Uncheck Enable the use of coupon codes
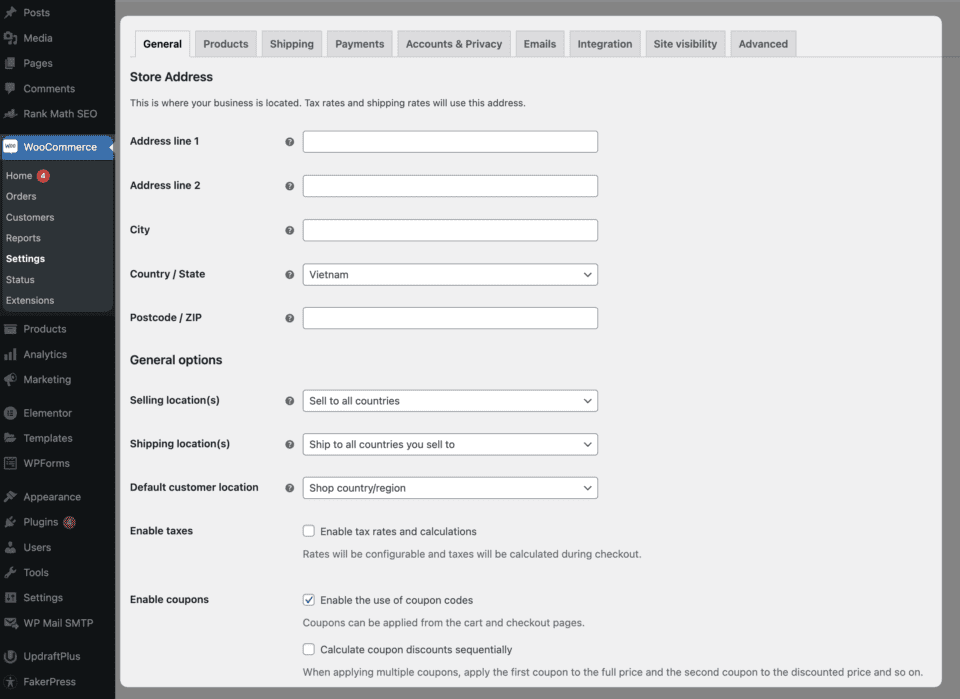The width and height of the screenshot is (960, 699). click(309, 600)
